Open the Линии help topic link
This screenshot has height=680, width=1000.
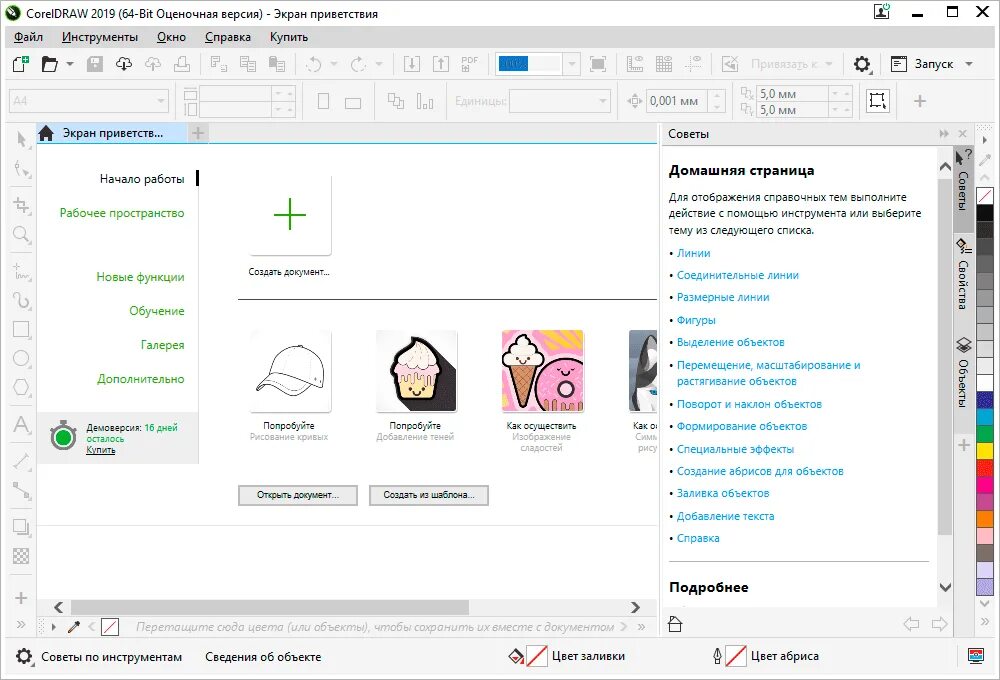[693, 253]
